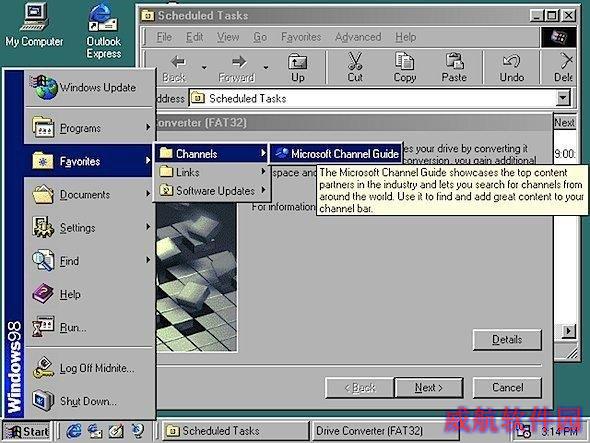Click the Next button in wizard
Image resolution: width=590 pixels, height=443 pixels.
pos(429,387)
